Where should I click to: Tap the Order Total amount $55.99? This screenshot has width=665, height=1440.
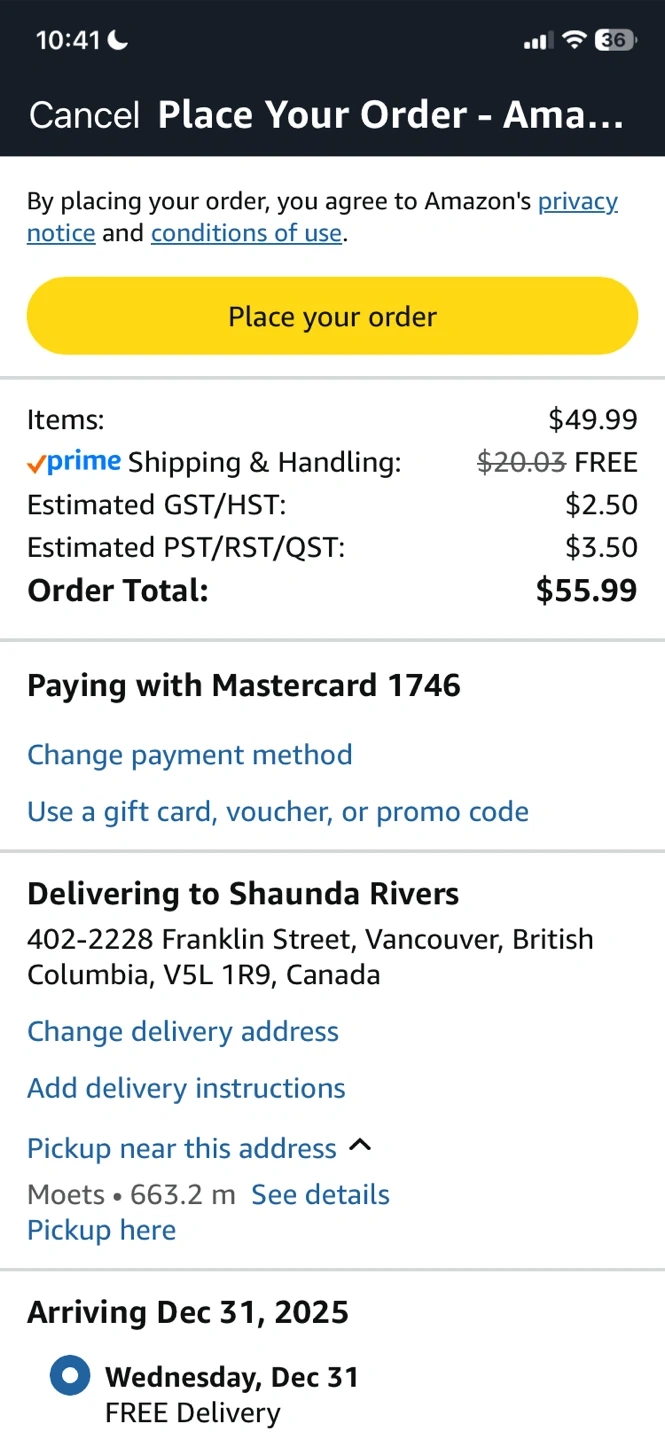586,590
